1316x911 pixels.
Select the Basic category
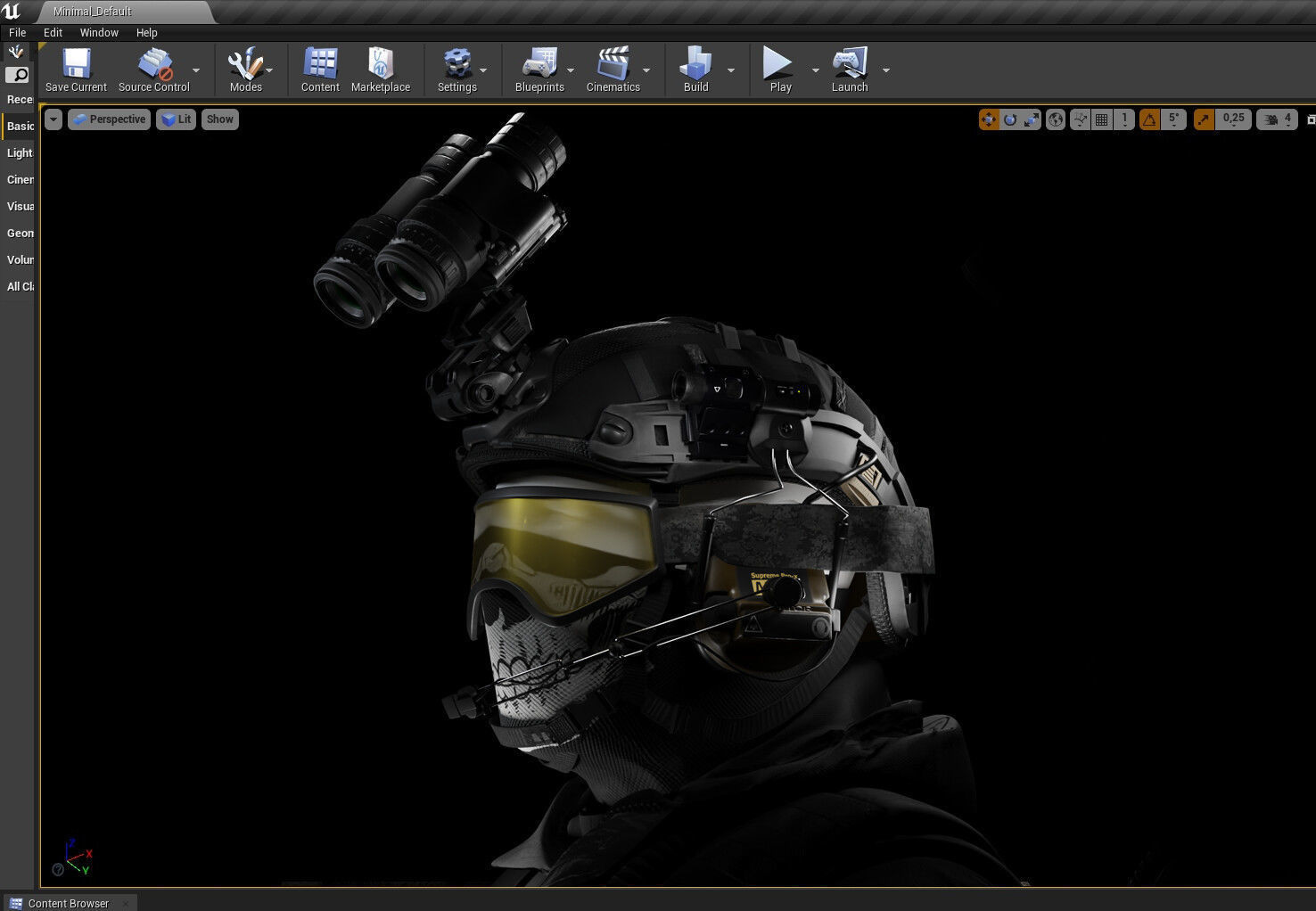click(x=18, y=126)
